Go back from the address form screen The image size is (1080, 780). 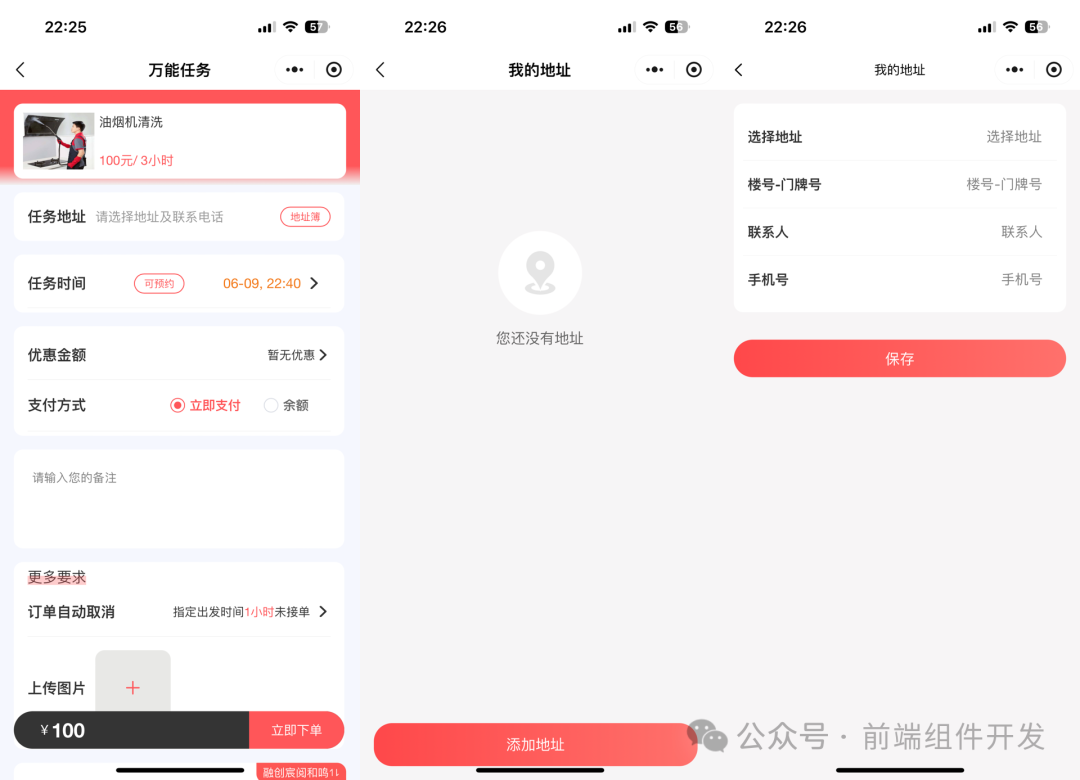739,70
